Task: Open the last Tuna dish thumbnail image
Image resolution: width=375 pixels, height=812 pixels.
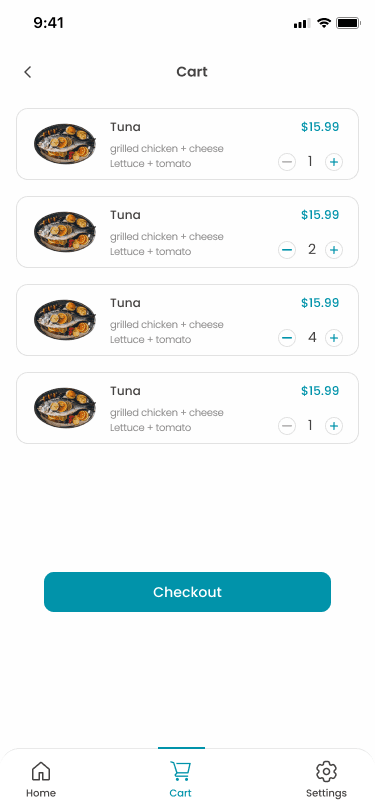Action: click(65, 408)
